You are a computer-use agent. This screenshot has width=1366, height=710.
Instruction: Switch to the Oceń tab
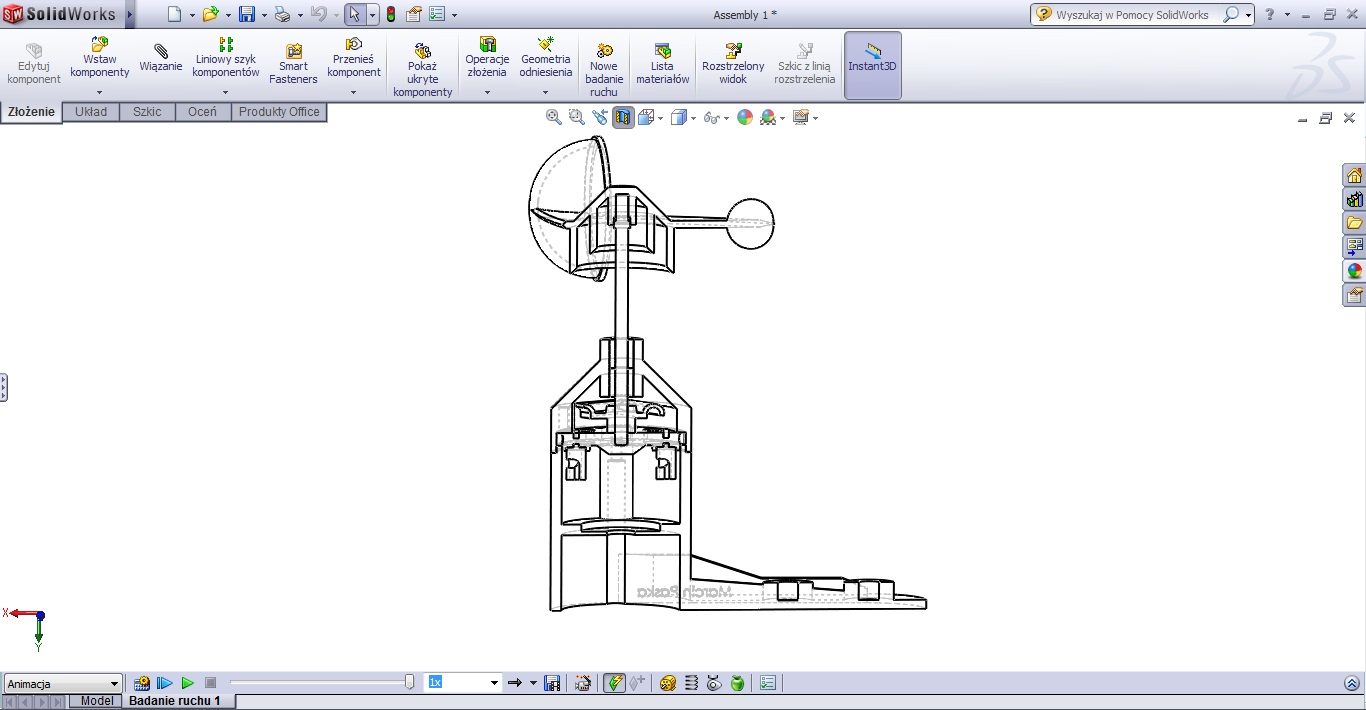[203, 112]
